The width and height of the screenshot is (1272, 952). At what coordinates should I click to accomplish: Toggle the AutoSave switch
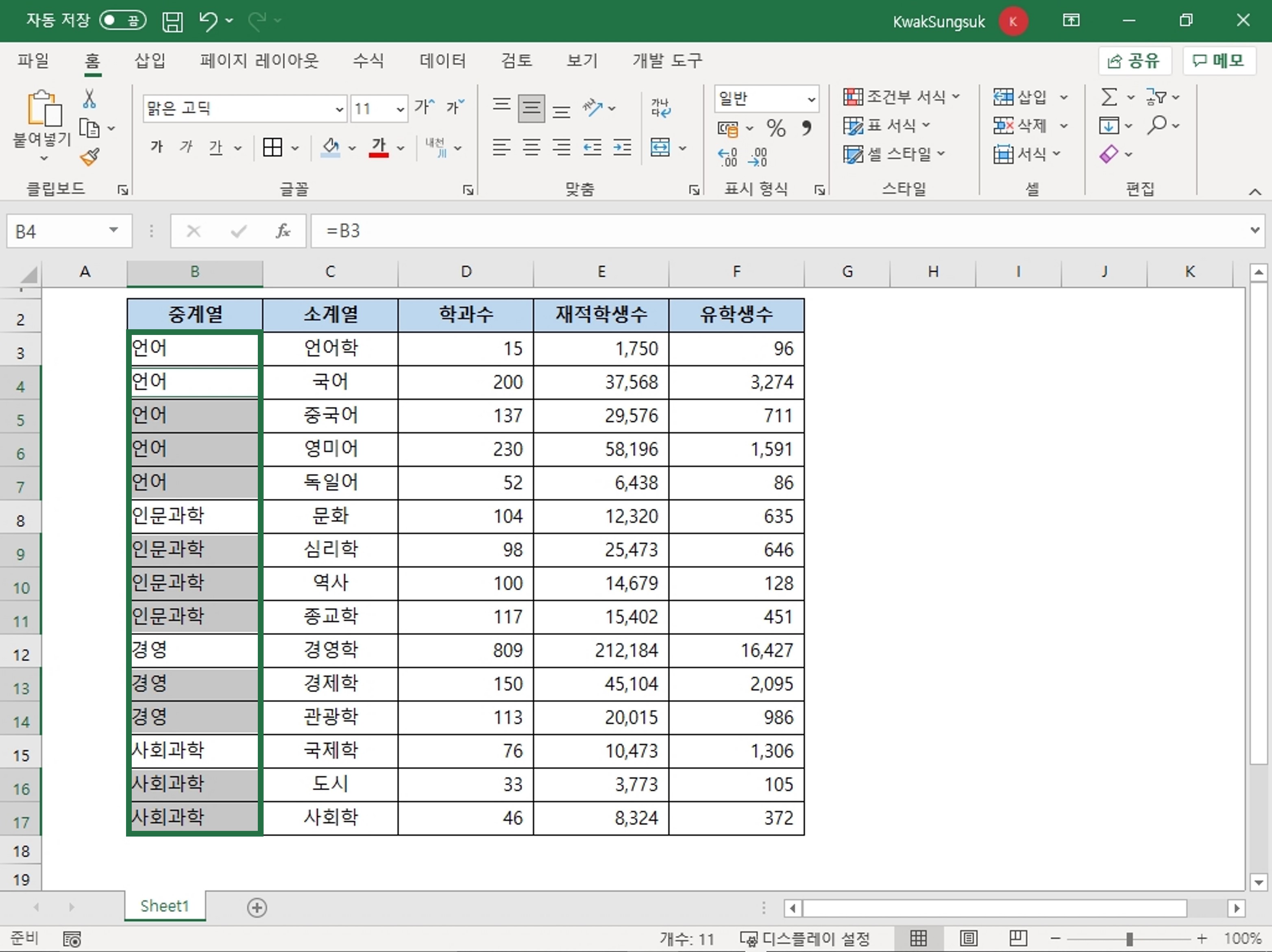click(x=122, y=21)
